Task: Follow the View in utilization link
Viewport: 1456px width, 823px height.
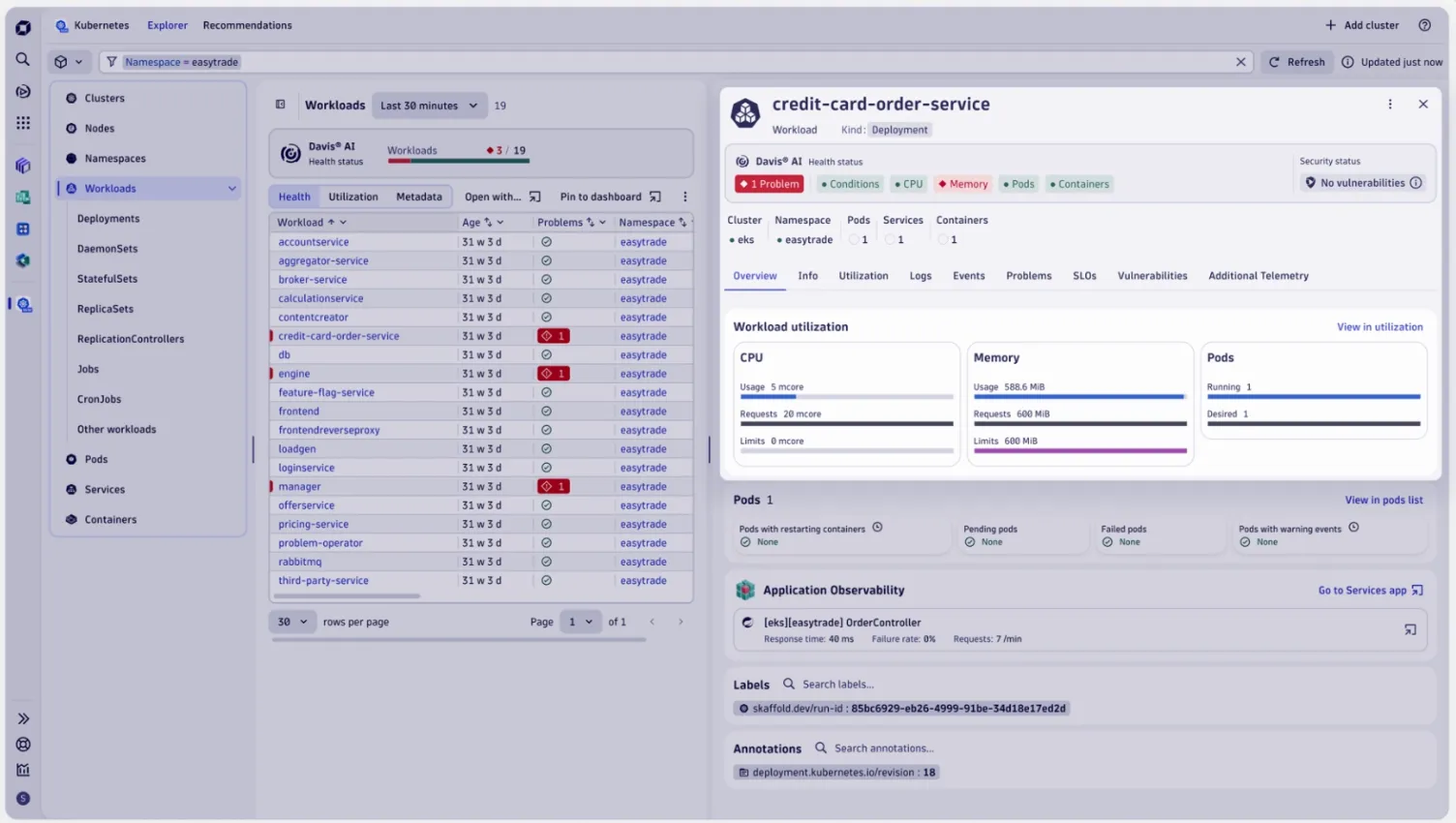Action: (1380, 327)
